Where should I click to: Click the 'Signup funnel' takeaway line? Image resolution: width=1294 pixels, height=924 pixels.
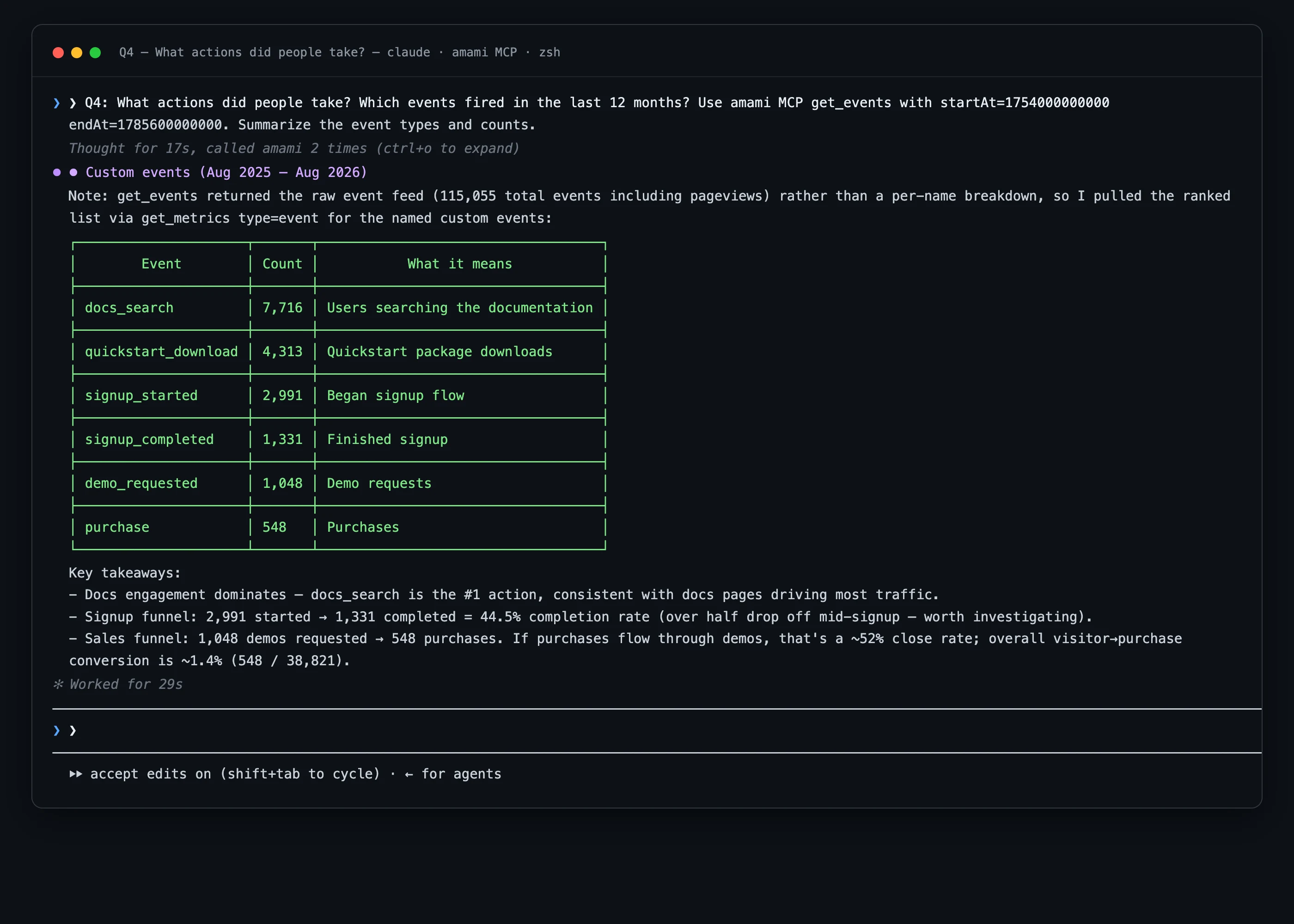click(x=580, y=617)
